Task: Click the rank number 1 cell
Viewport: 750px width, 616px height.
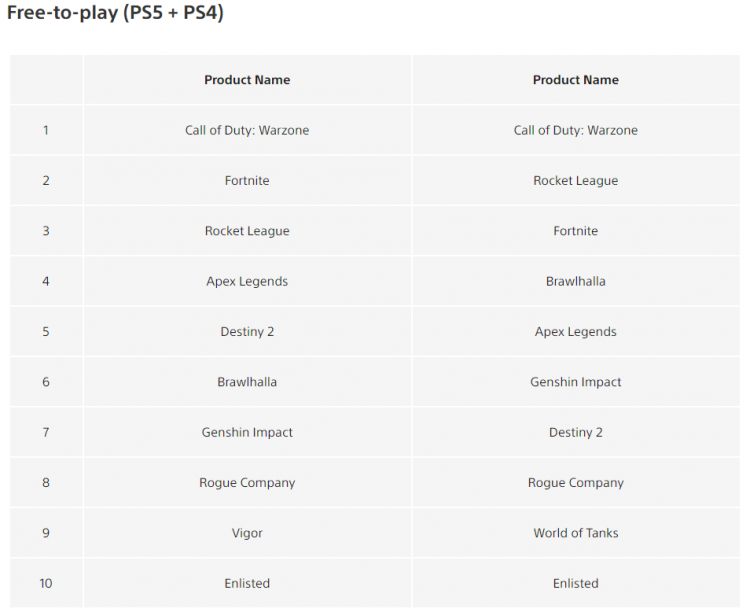Action: (x=46, y=130)
